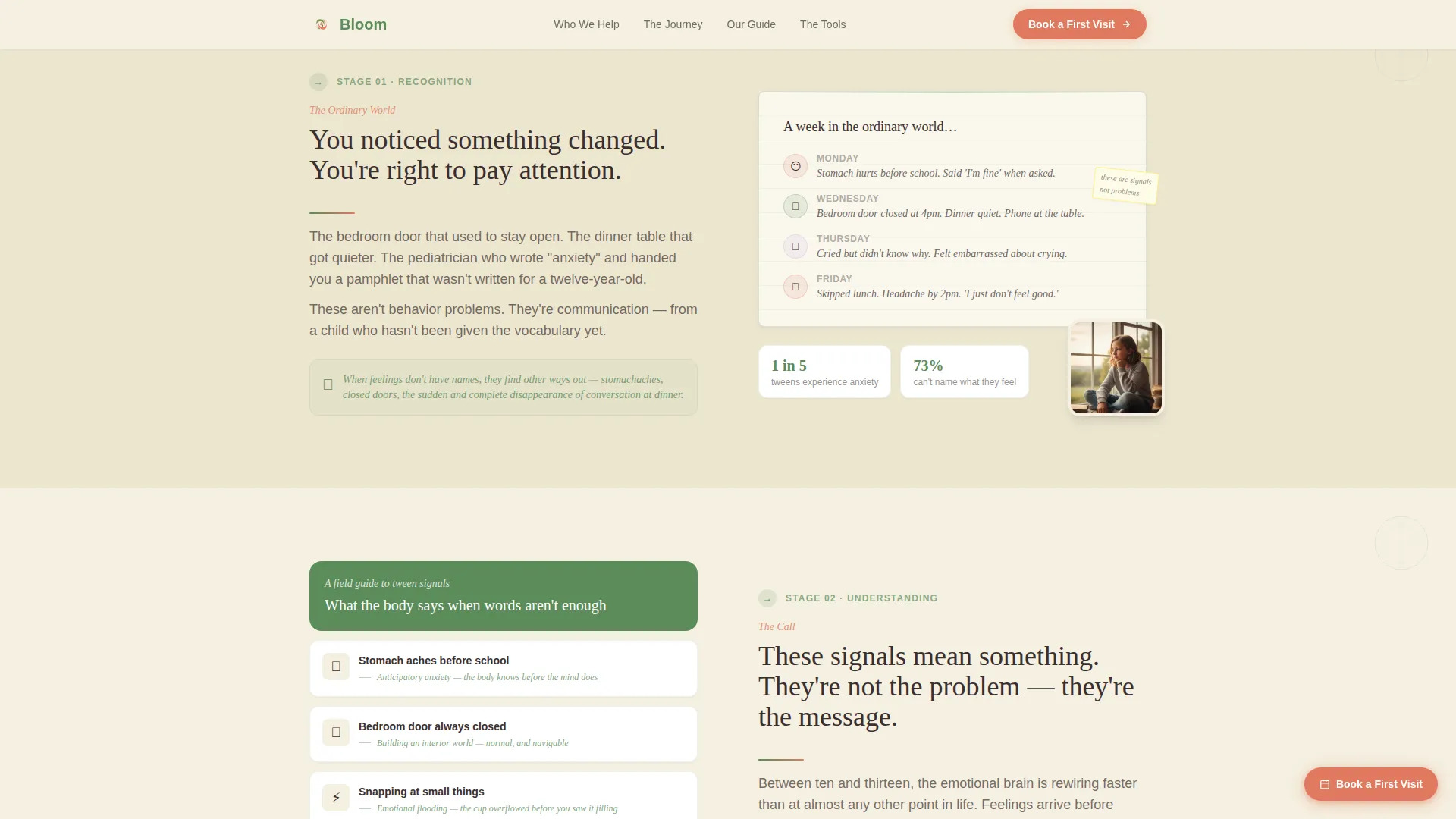Open the Bloom home link text

point(363,24)
